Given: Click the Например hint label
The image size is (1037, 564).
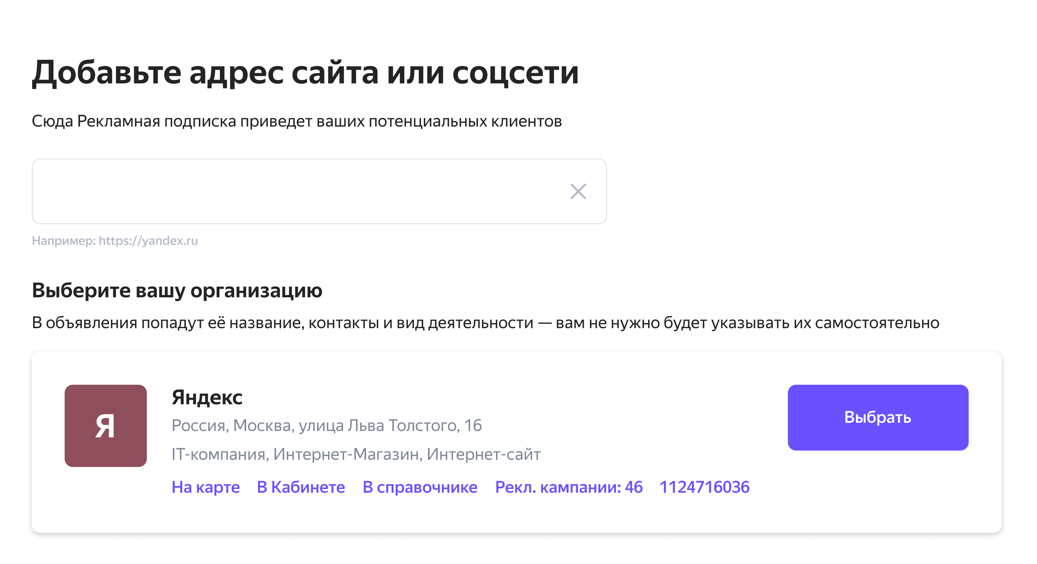Looking at the screenshot, I should (x=63, y=241).
